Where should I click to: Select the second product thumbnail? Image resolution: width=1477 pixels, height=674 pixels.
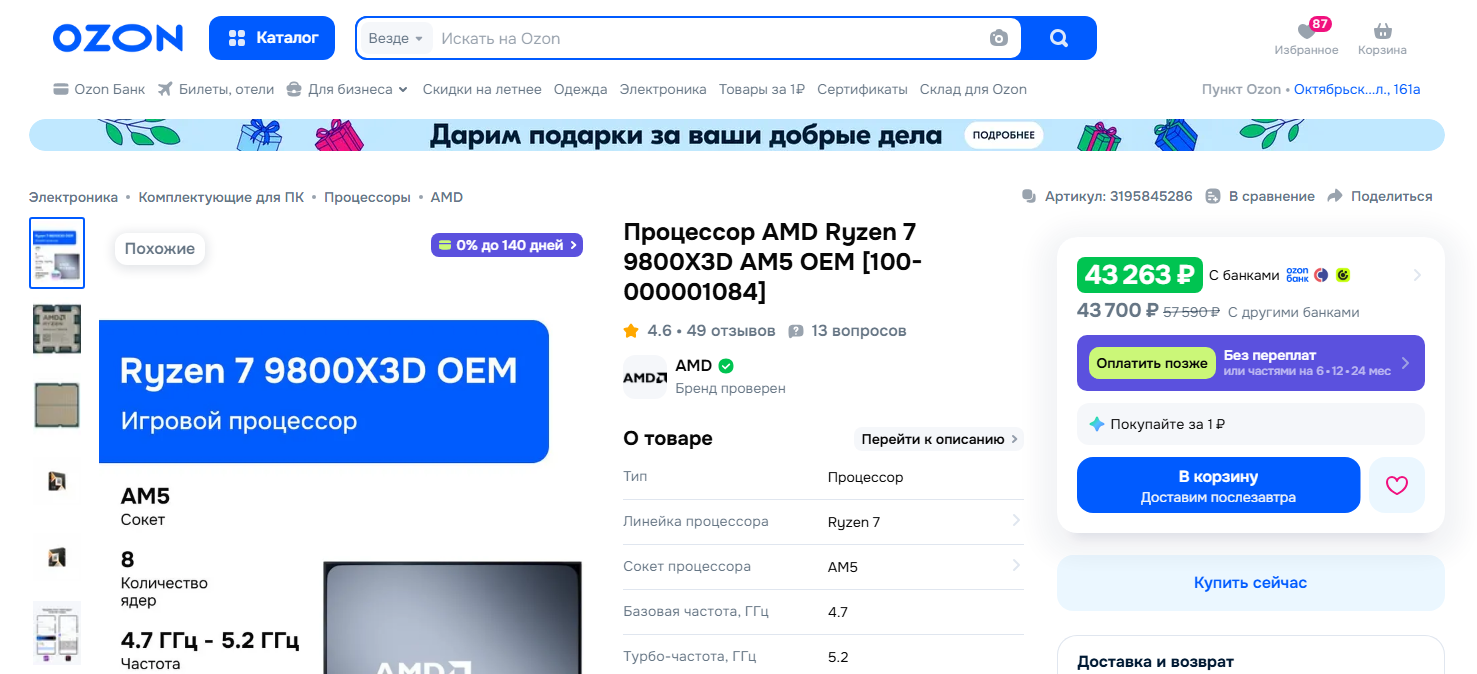(57, 329)
